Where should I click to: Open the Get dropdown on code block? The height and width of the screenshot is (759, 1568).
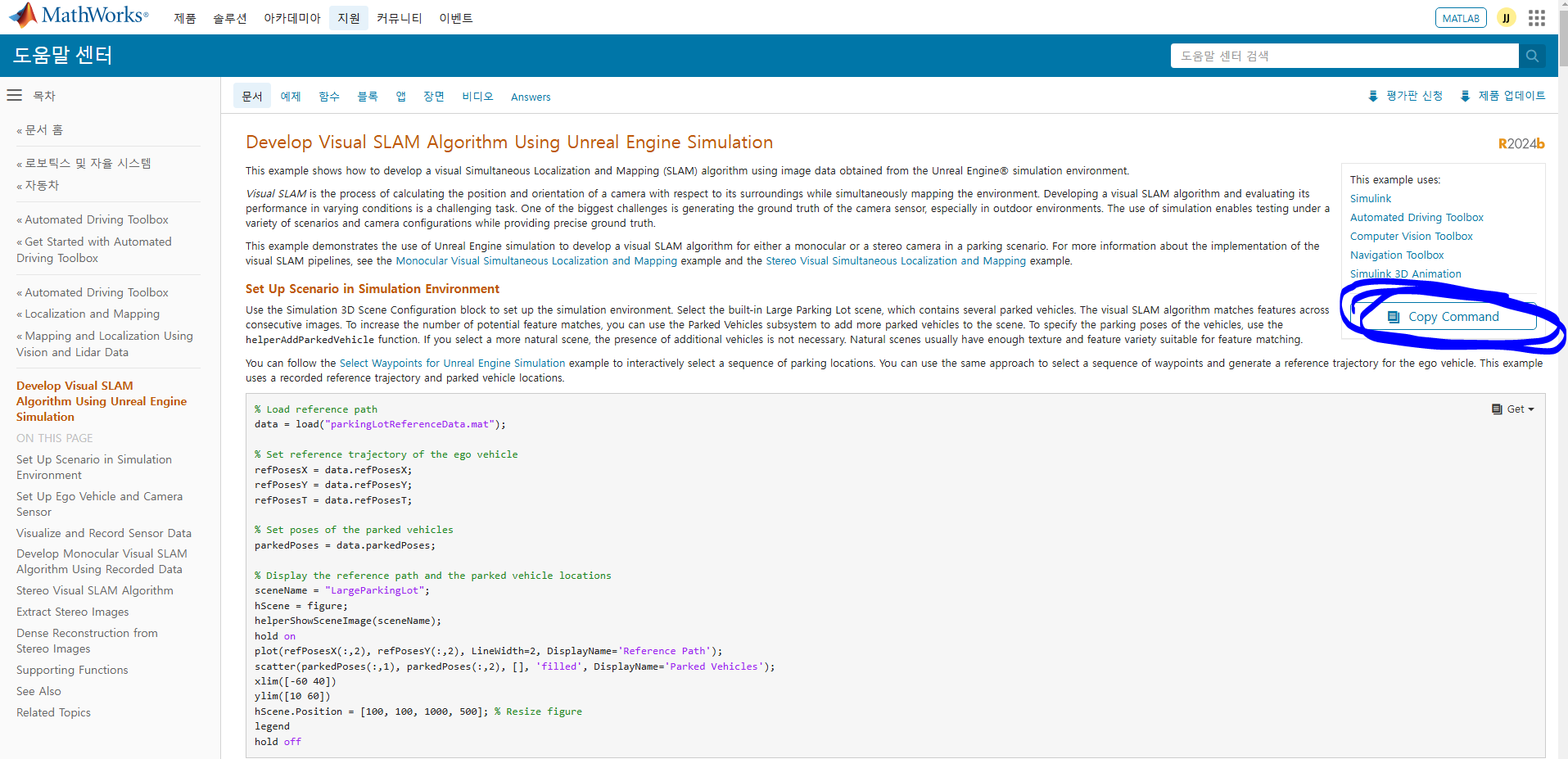coord(1513,409)
